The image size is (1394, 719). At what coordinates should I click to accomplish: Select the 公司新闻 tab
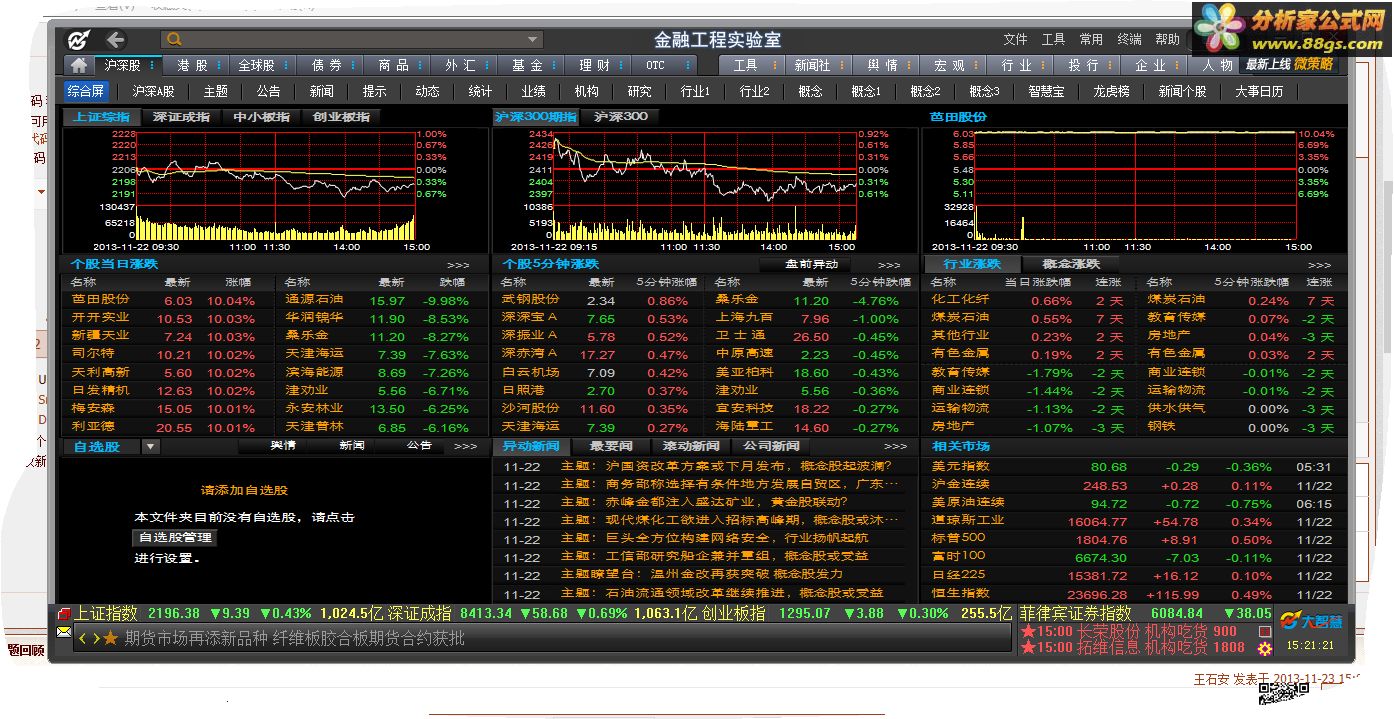click(771, 446)
